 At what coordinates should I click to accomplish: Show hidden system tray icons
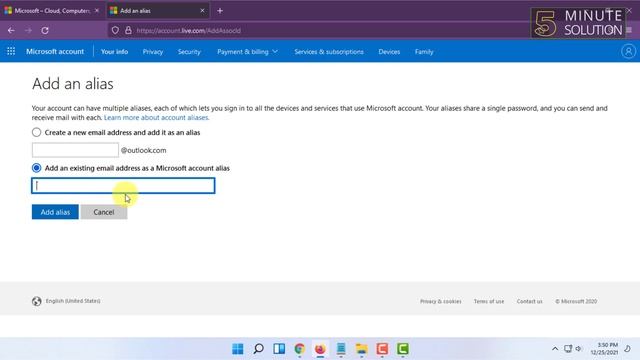coord(555,349)
